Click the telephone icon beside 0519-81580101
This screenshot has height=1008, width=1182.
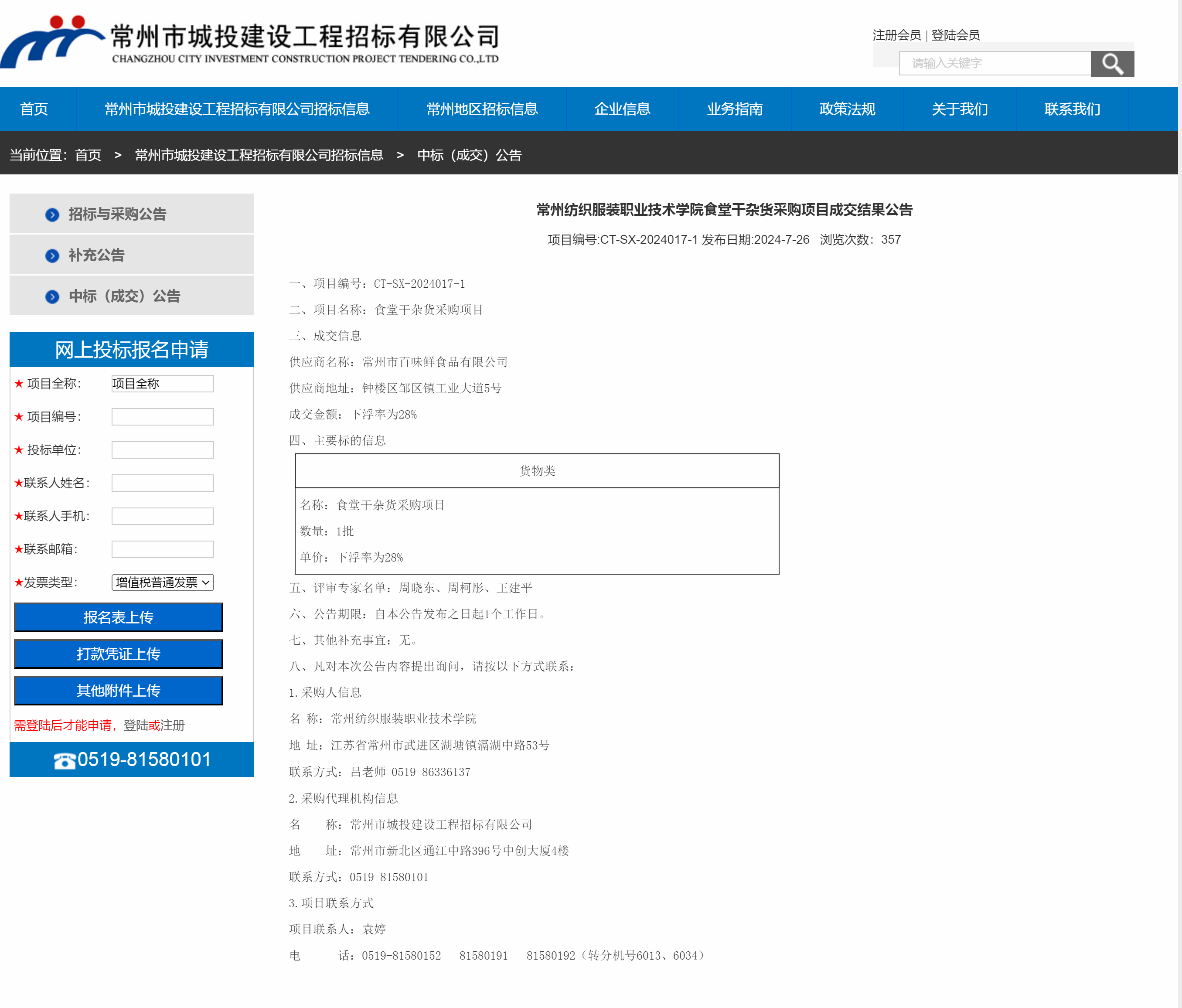tap(64, 760)
